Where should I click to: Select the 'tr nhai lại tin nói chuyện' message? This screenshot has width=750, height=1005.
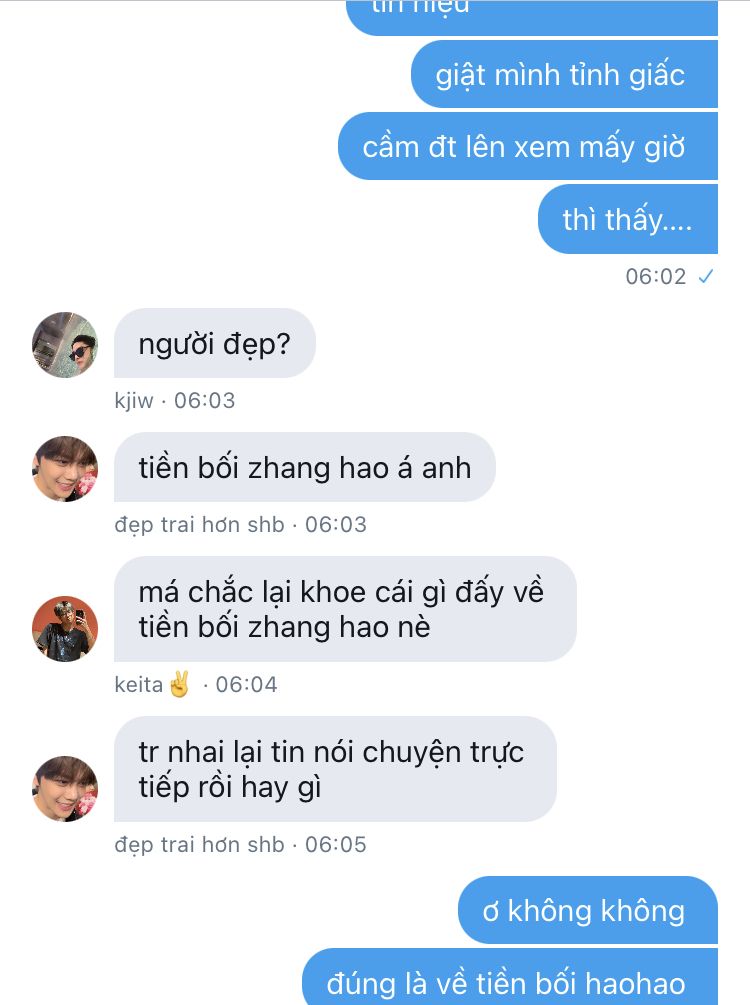click(335, 769)
